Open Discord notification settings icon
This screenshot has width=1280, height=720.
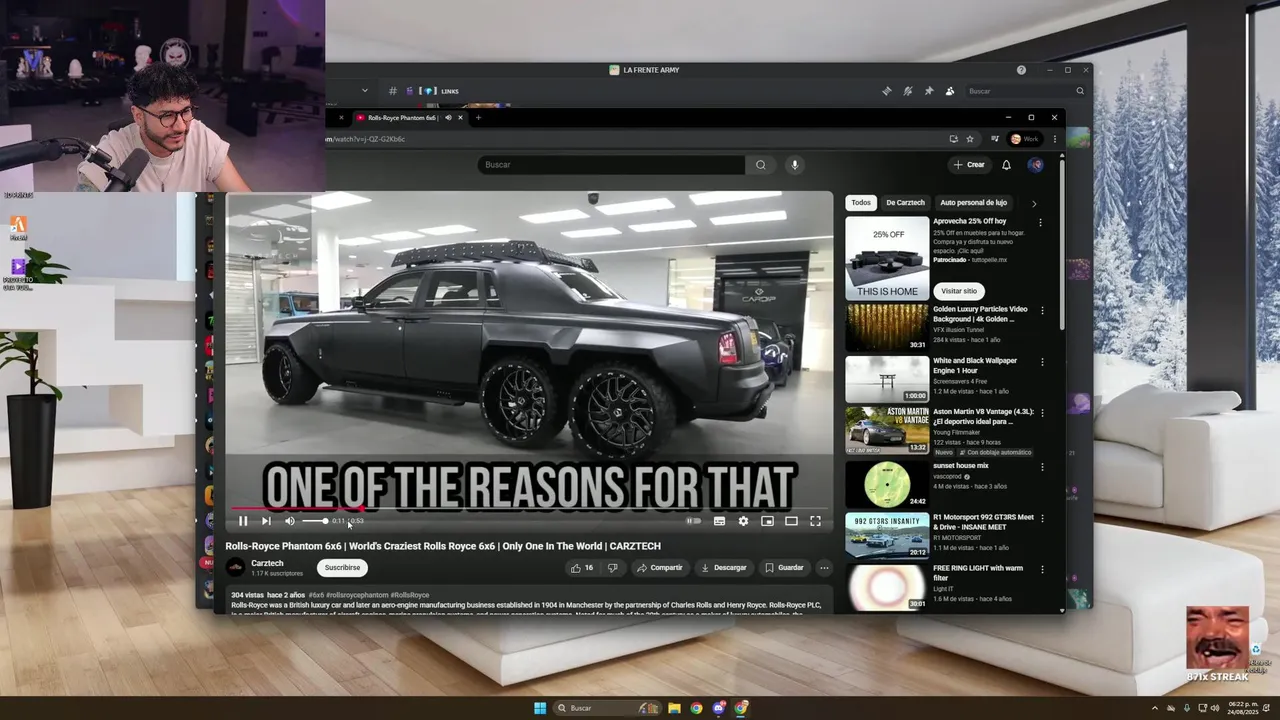pyautogui.click(x=907, y=91)
